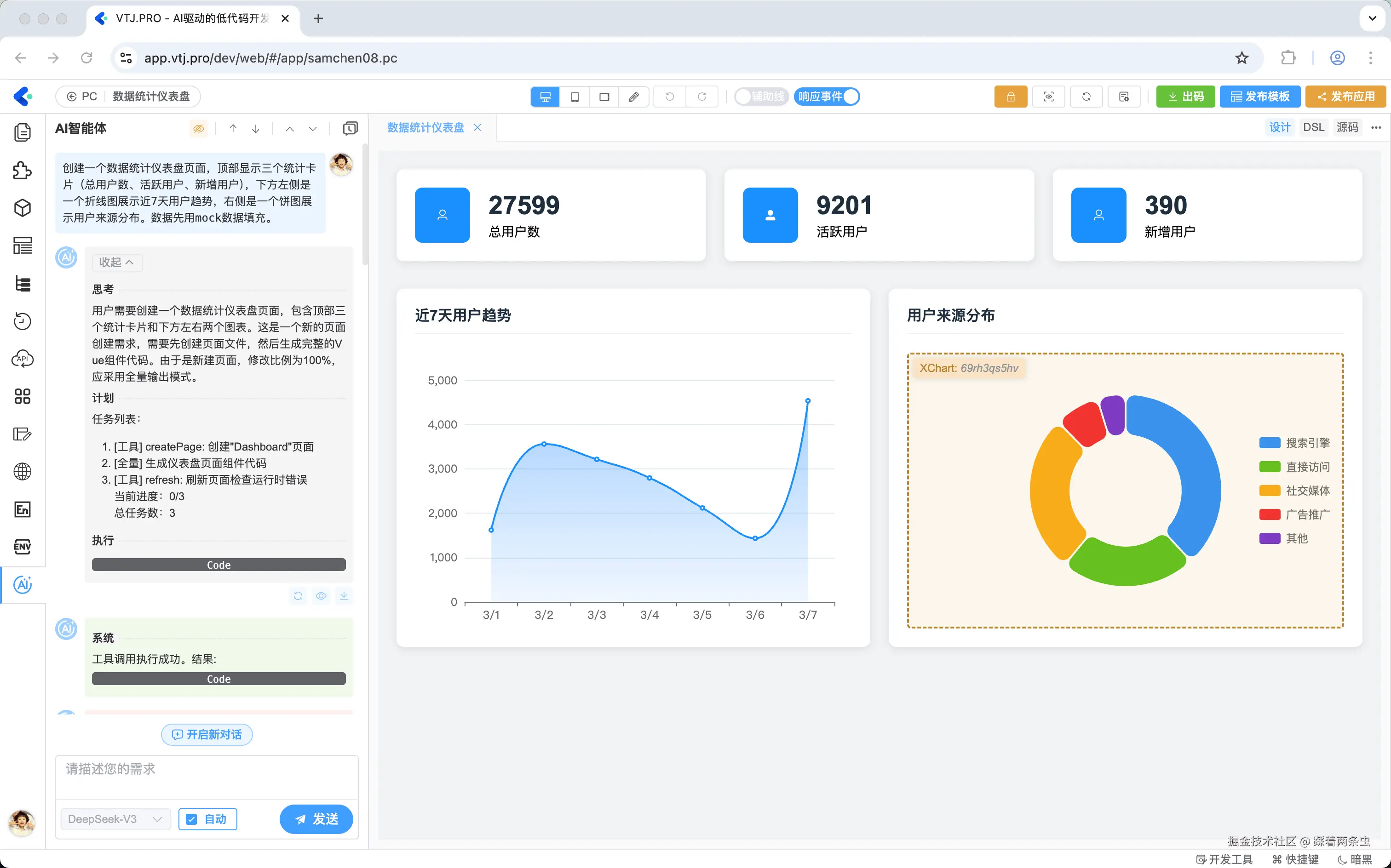Click the ENV settings sidebar icon
This screenshot has height=868, width=1391.
tap(23, 547)
